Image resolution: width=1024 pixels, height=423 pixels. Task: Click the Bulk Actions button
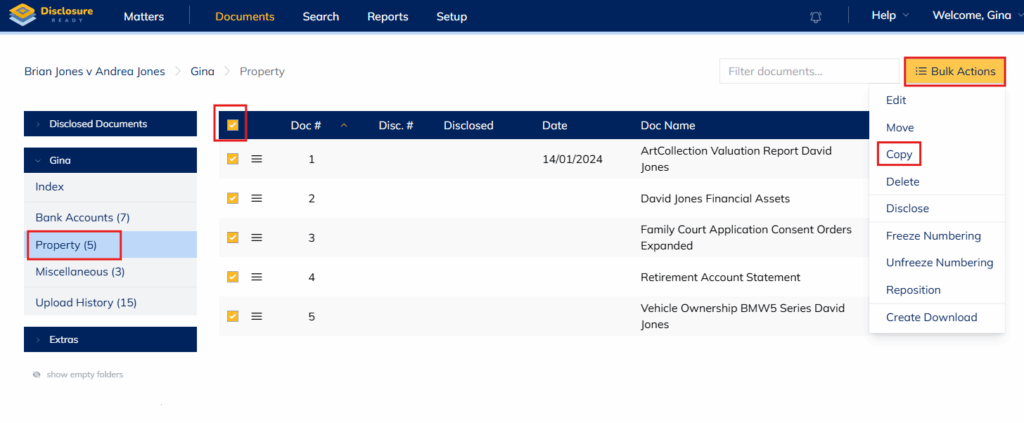[x=954, y=71]
